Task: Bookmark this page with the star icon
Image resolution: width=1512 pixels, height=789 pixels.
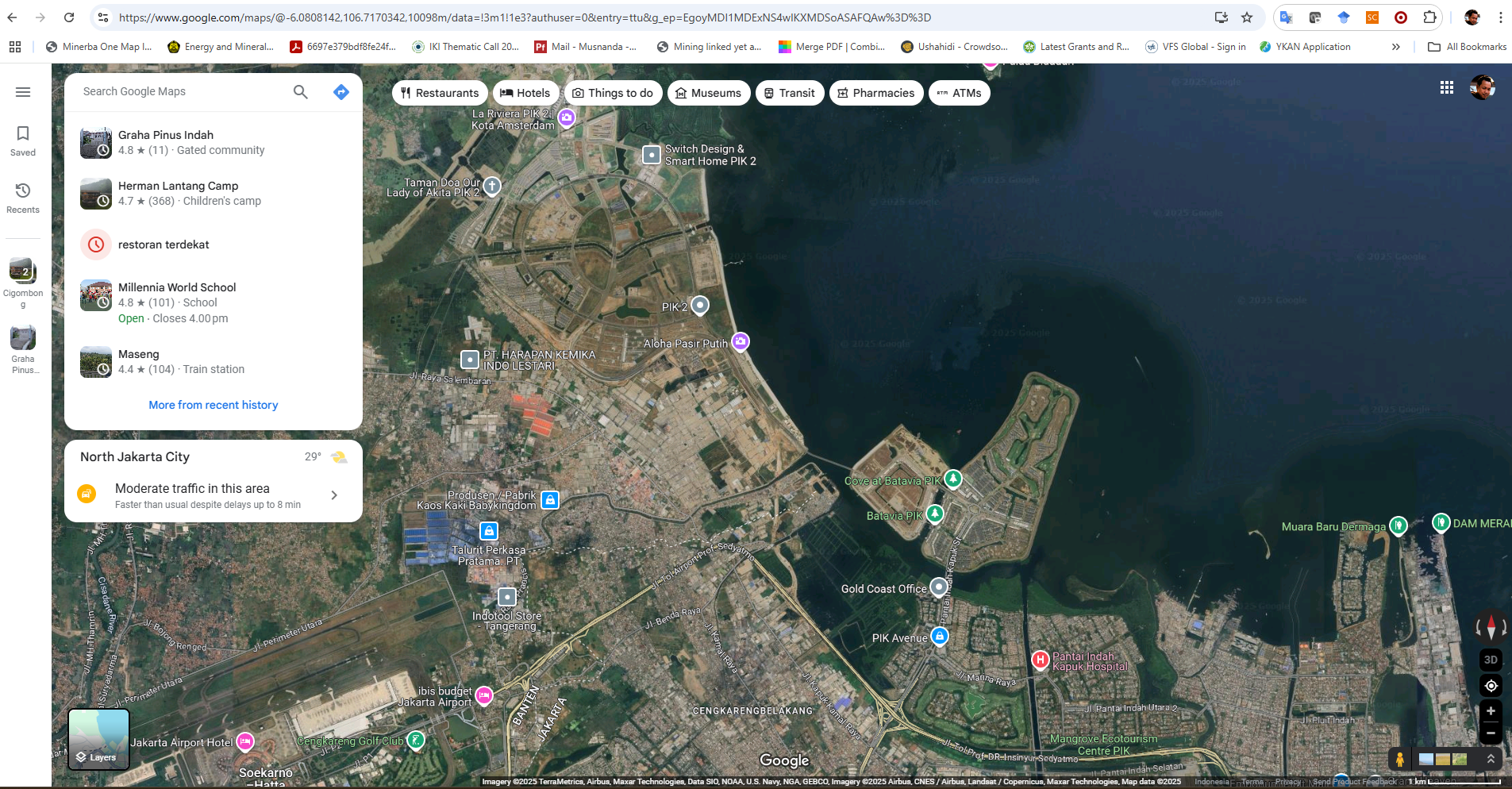Action: [x=1247, y=17]
